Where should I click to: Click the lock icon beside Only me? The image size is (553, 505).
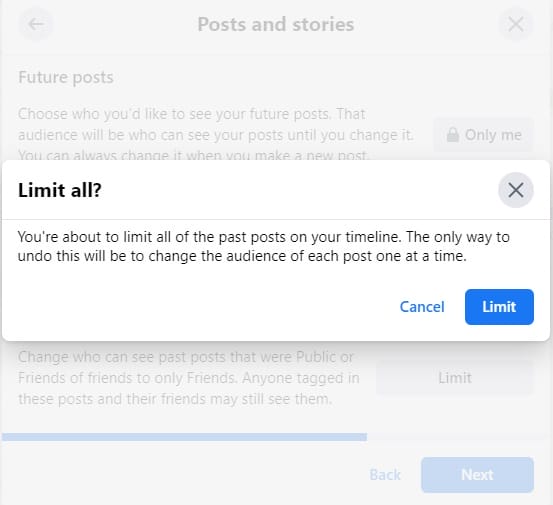[452, 135]
